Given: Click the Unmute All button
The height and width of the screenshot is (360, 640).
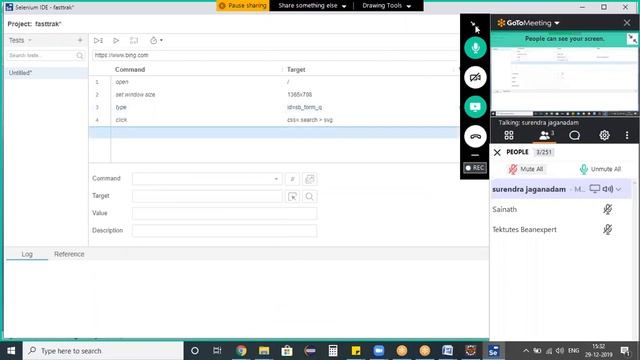Looking at the screenshot, I should [600, 169].
